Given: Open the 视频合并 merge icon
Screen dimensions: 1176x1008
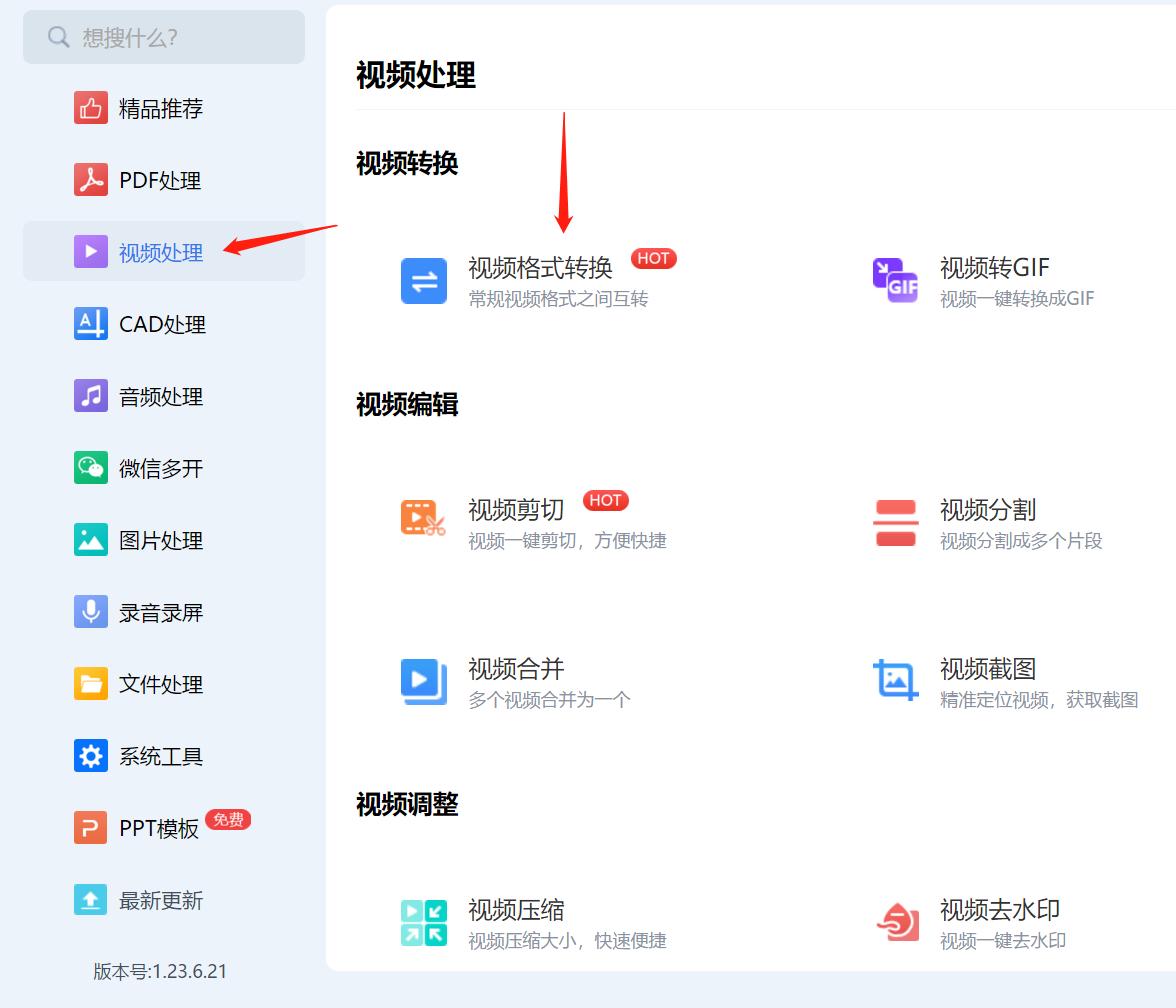Looking at the screenshot, I should coord(423,681).
